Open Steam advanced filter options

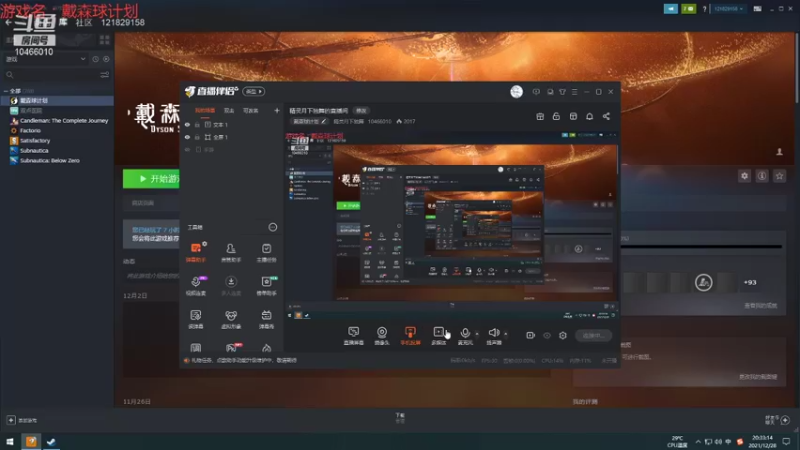105,74
